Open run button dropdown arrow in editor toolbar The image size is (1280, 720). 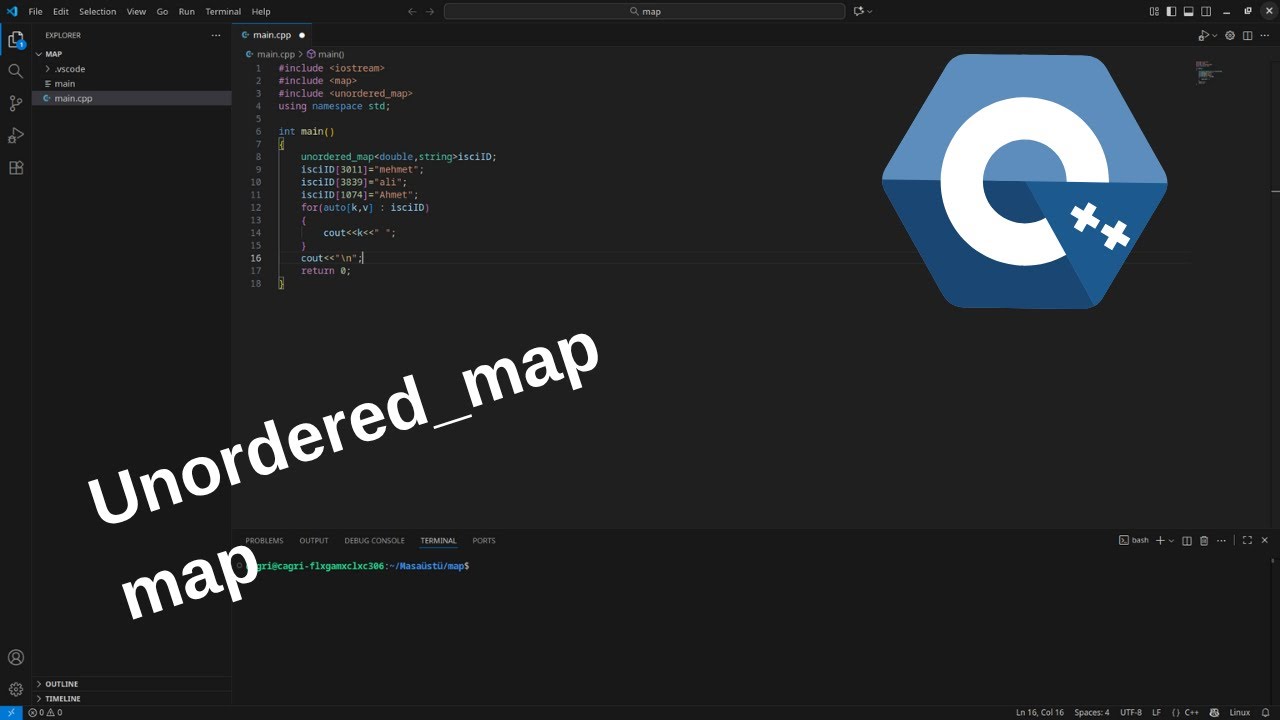click(1215, 36)
